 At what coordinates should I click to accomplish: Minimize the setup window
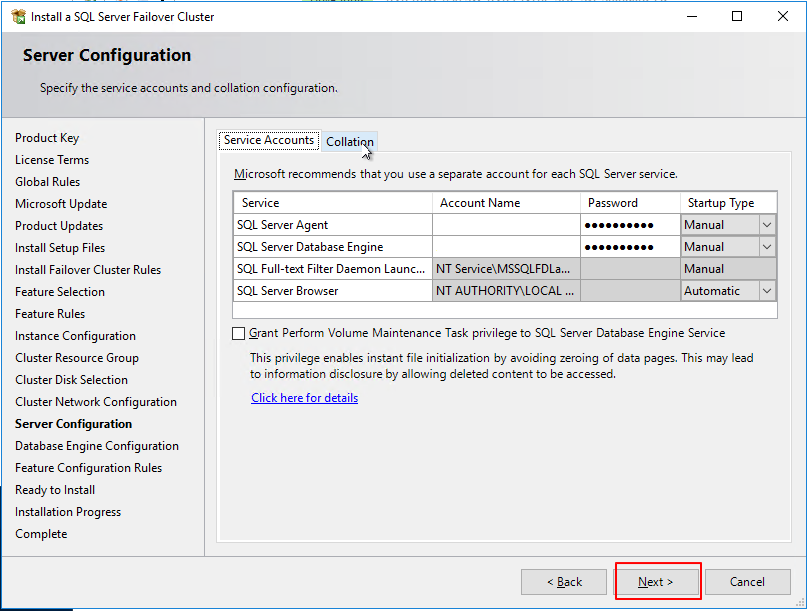pyautogui.click(x=692, y=16)
